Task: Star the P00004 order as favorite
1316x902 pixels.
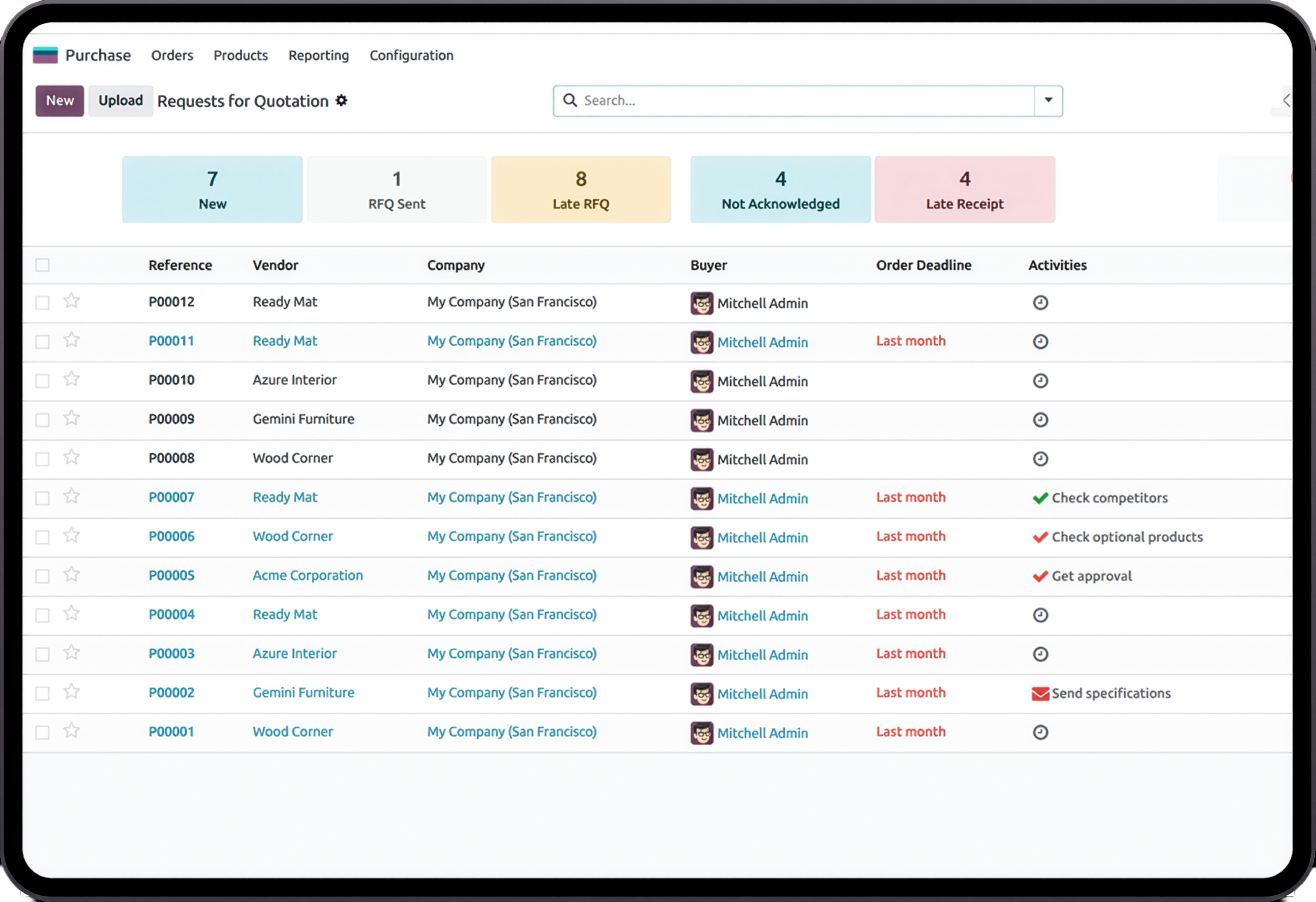Action: click(71, 613)
